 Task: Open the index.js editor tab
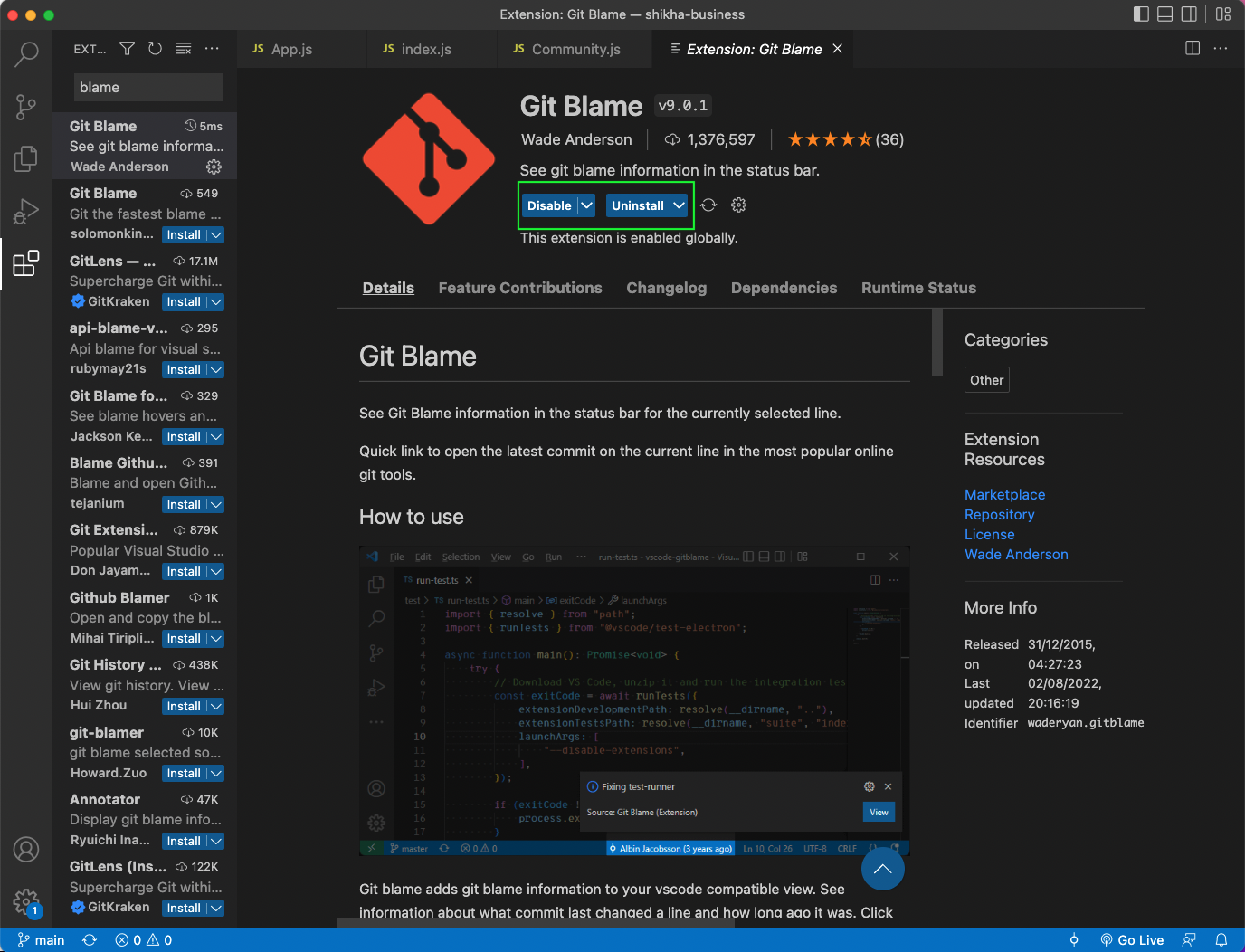[427, 49]
